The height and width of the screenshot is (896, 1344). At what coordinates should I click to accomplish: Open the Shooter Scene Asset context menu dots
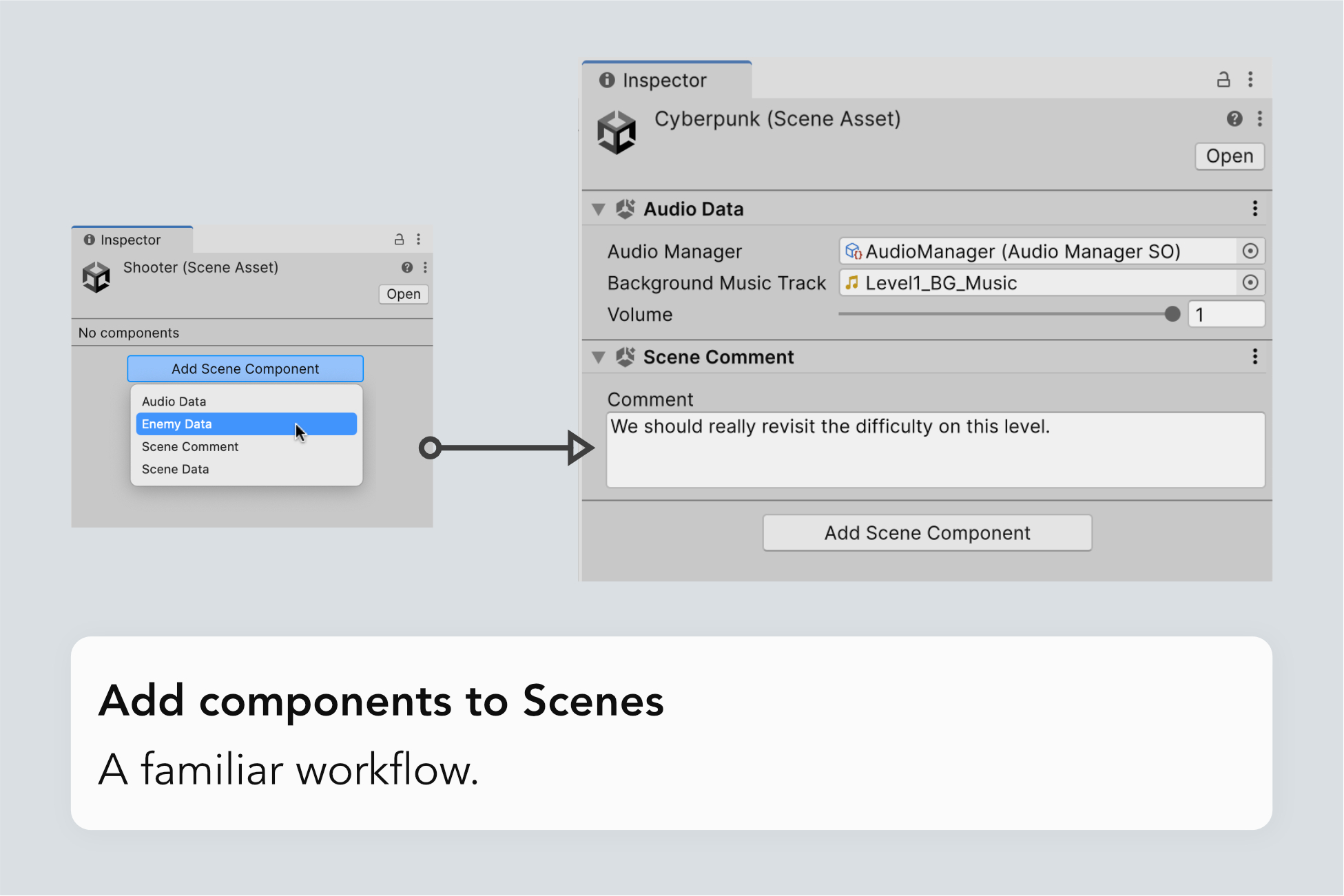coord(425,267)
